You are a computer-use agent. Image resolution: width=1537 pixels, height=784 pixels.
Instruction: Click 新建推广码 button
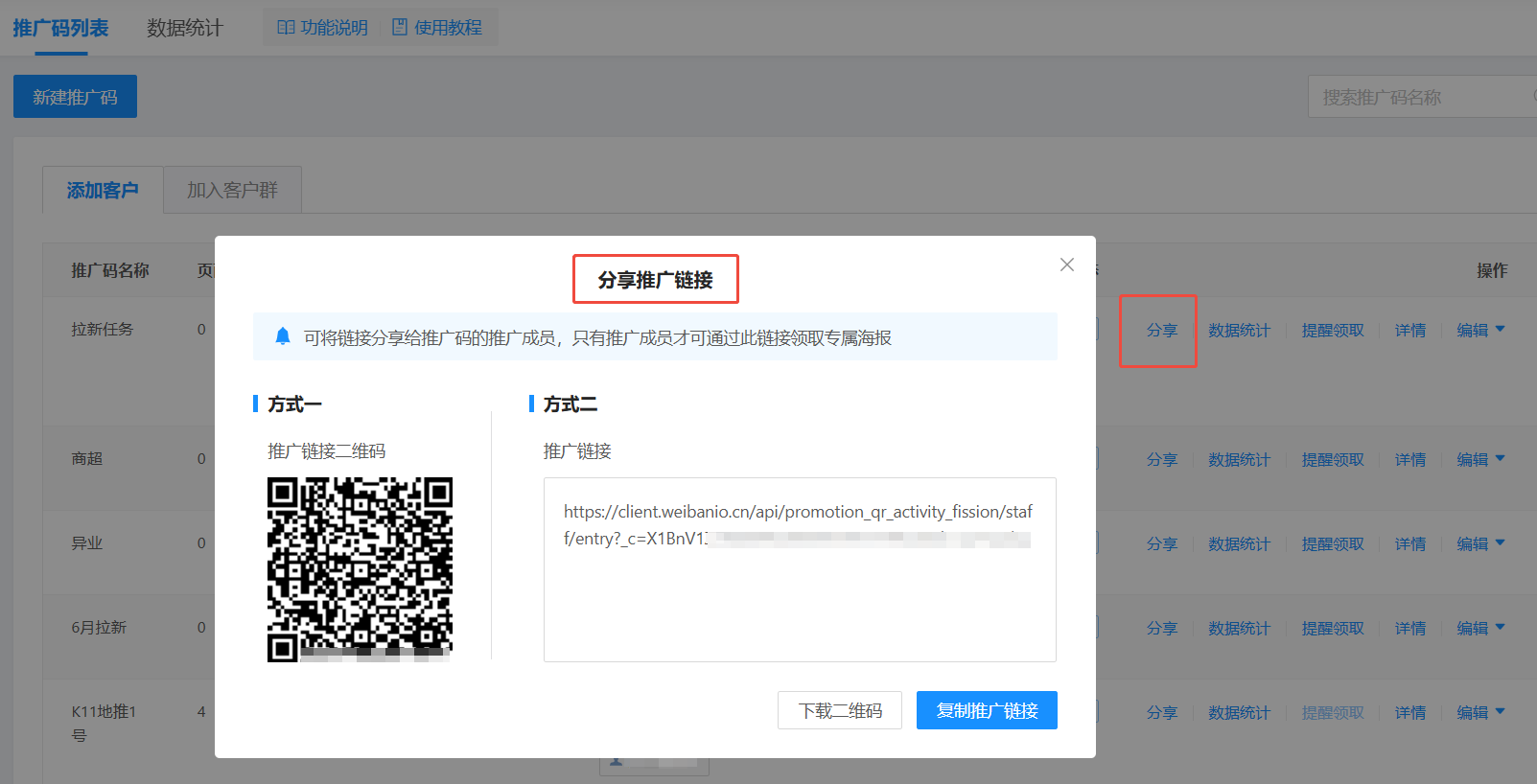75,97
